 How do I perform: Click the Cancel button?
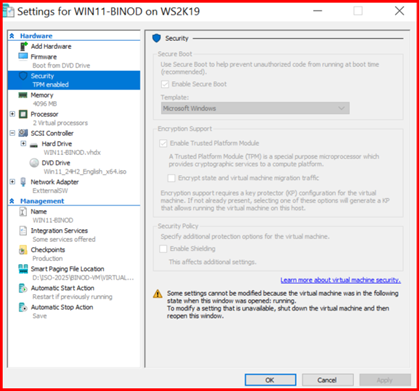pyautogui.click(x=327, y=380)
